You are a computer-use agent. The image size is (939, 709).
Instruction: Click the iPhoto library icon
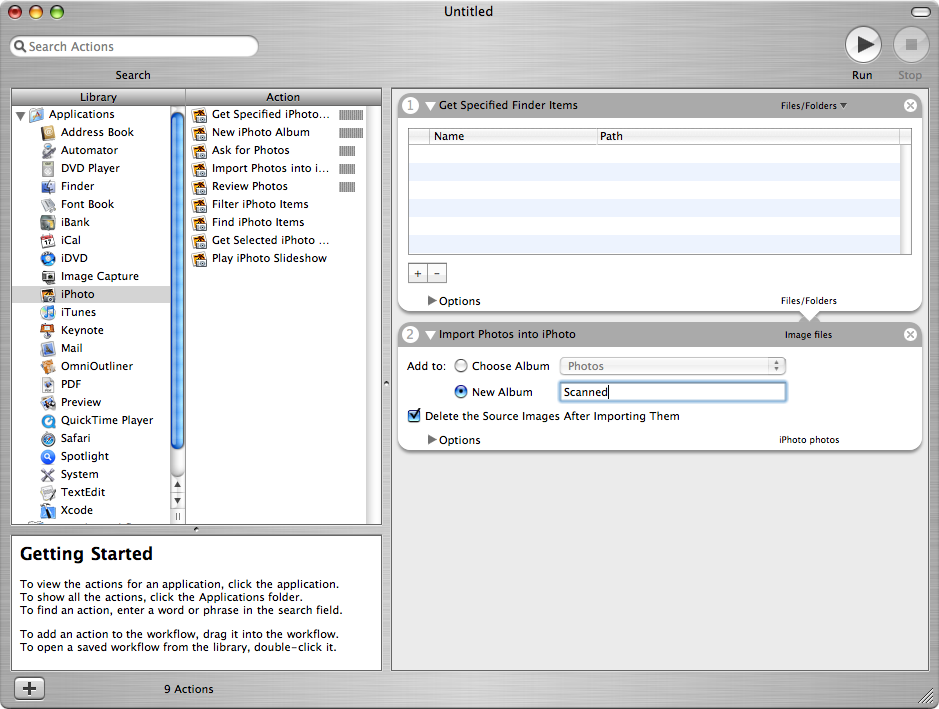click(48, 294)
